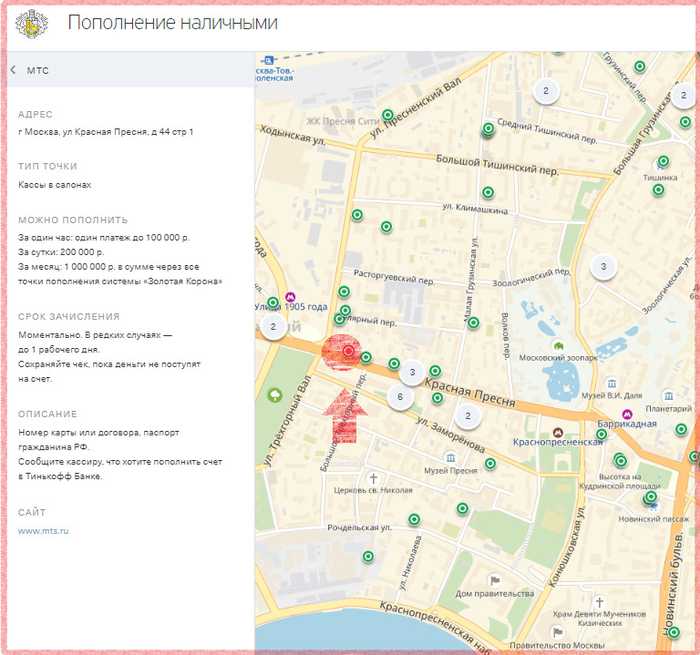This screenshot has width=700, height=655.
Task: Click the Московский зоопарк landmark icon
Action: (558, 346)
